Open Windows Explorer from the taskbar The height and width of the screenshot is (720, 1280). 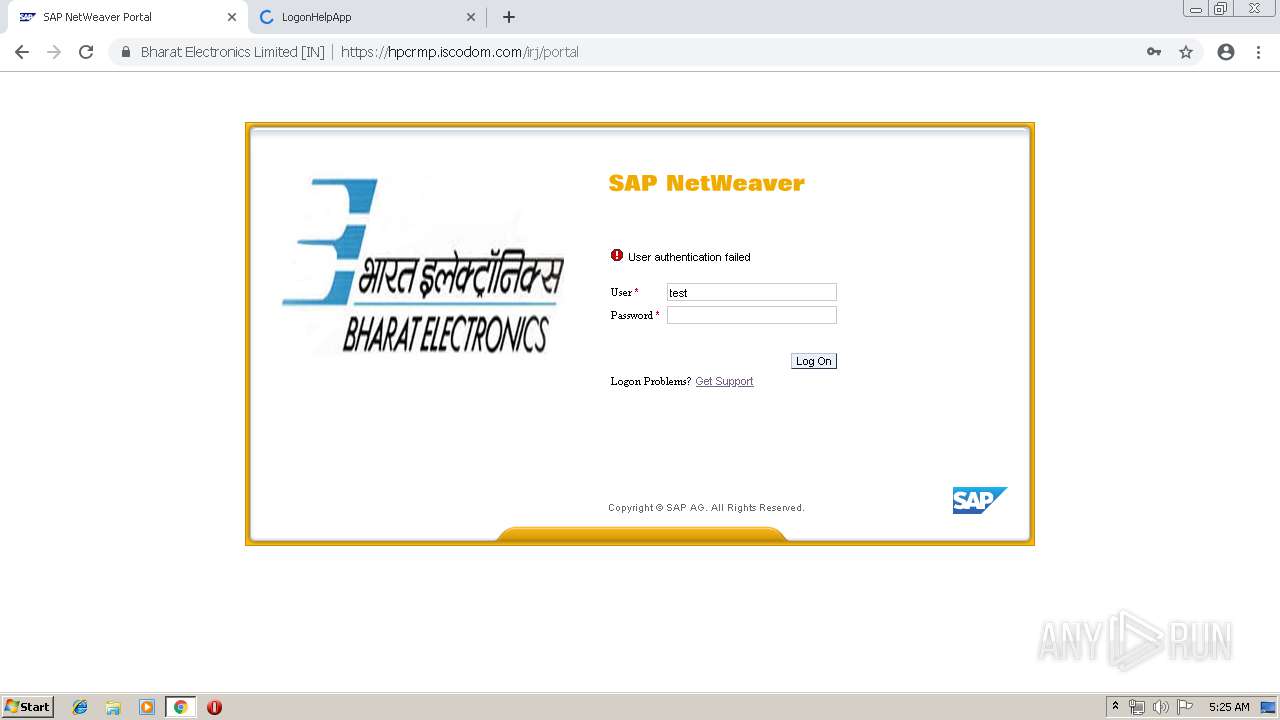(113, 707)
